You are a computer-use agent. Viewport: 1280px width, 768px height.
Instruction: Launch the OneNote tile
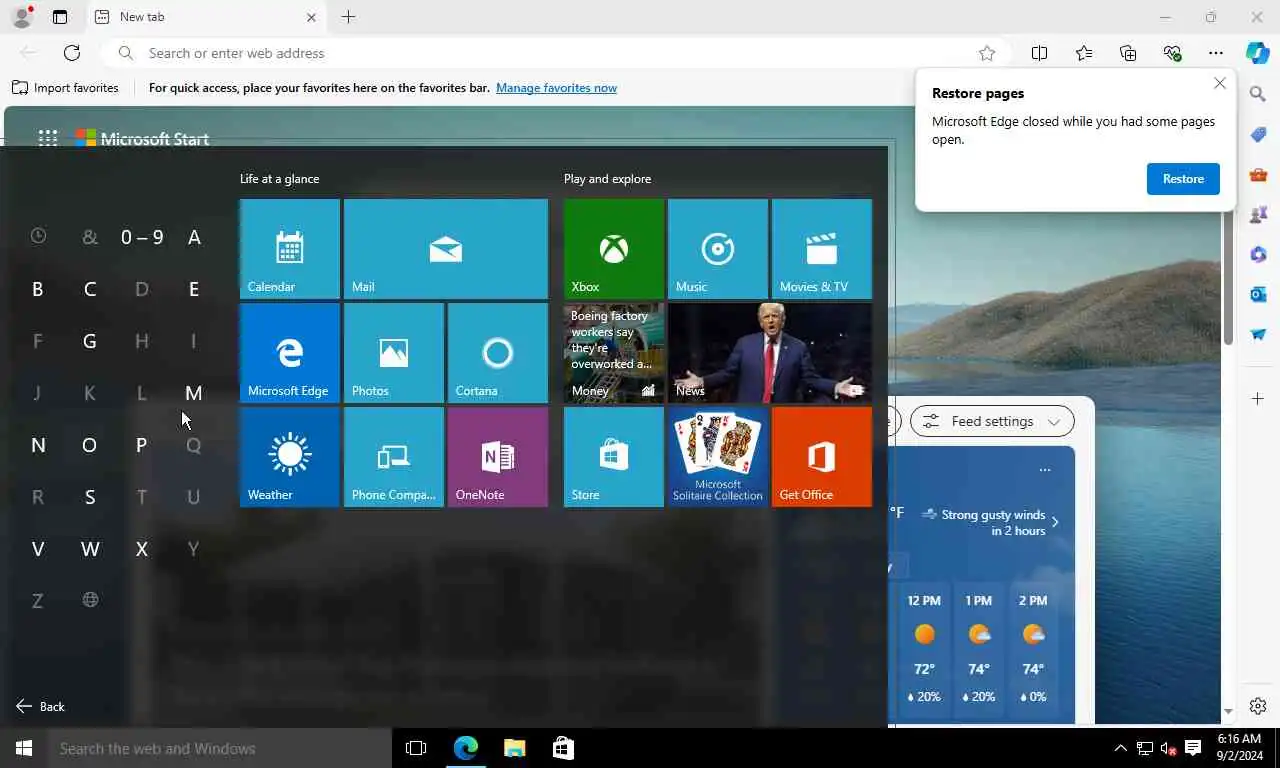coord(498,457)
